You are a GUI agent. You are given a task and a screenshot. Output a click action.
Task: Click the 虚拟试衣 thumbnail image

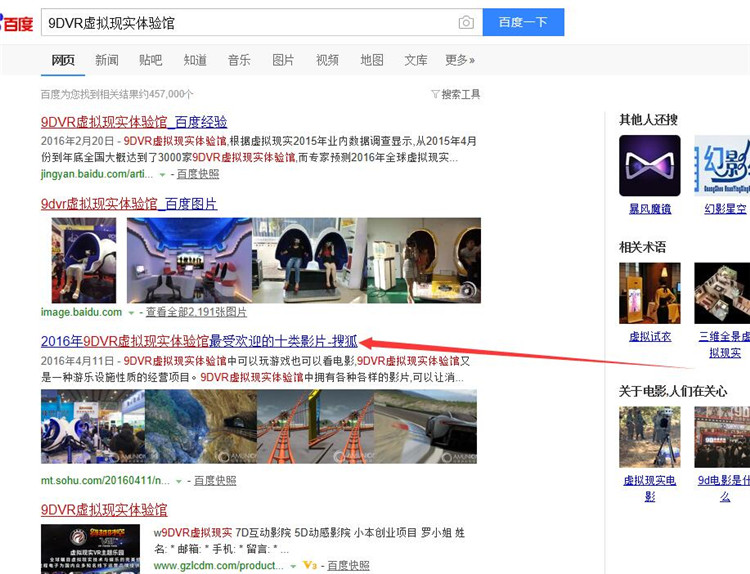pos(650,293)
